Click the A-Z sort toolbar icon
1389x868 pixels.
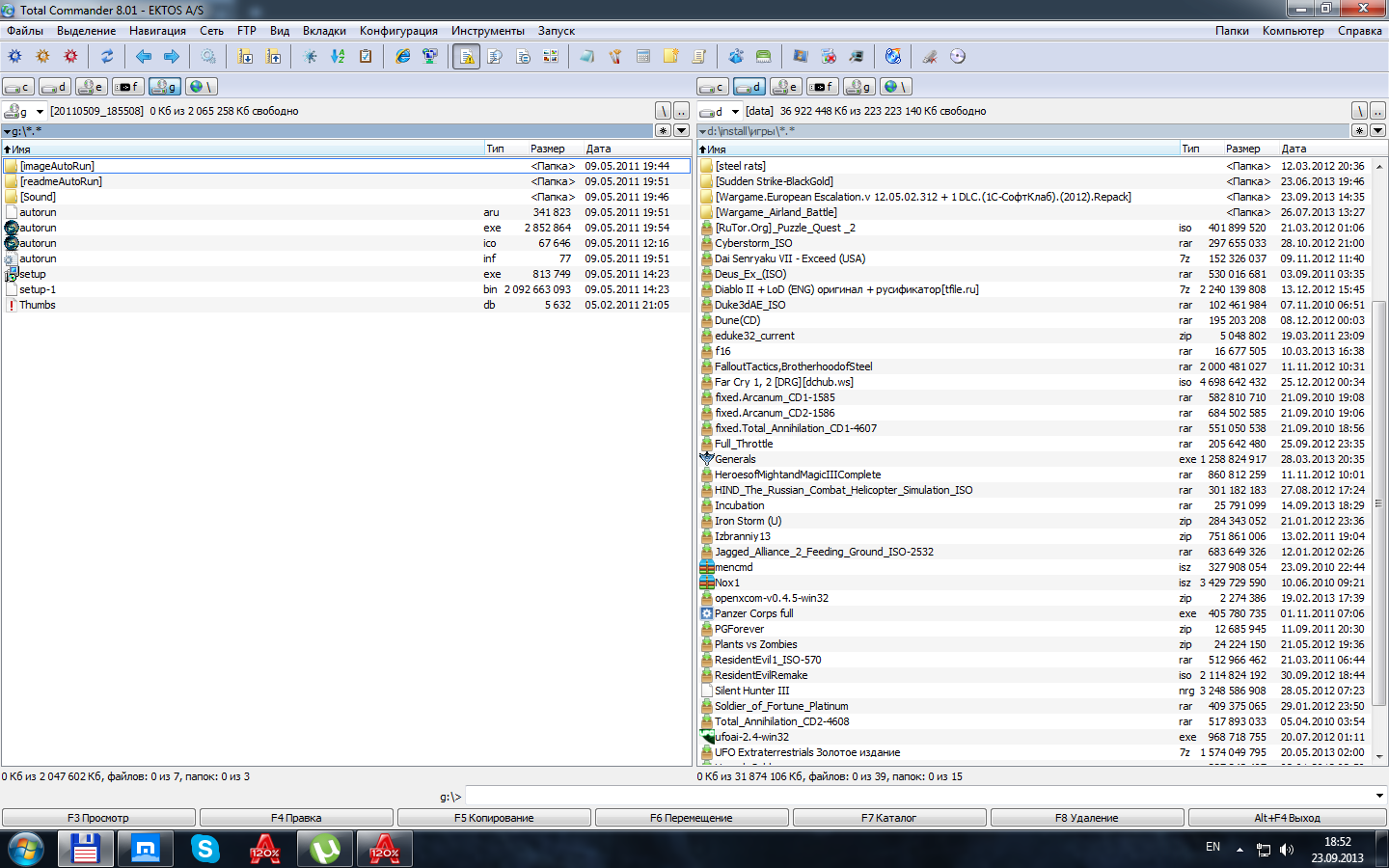(338, 57)
